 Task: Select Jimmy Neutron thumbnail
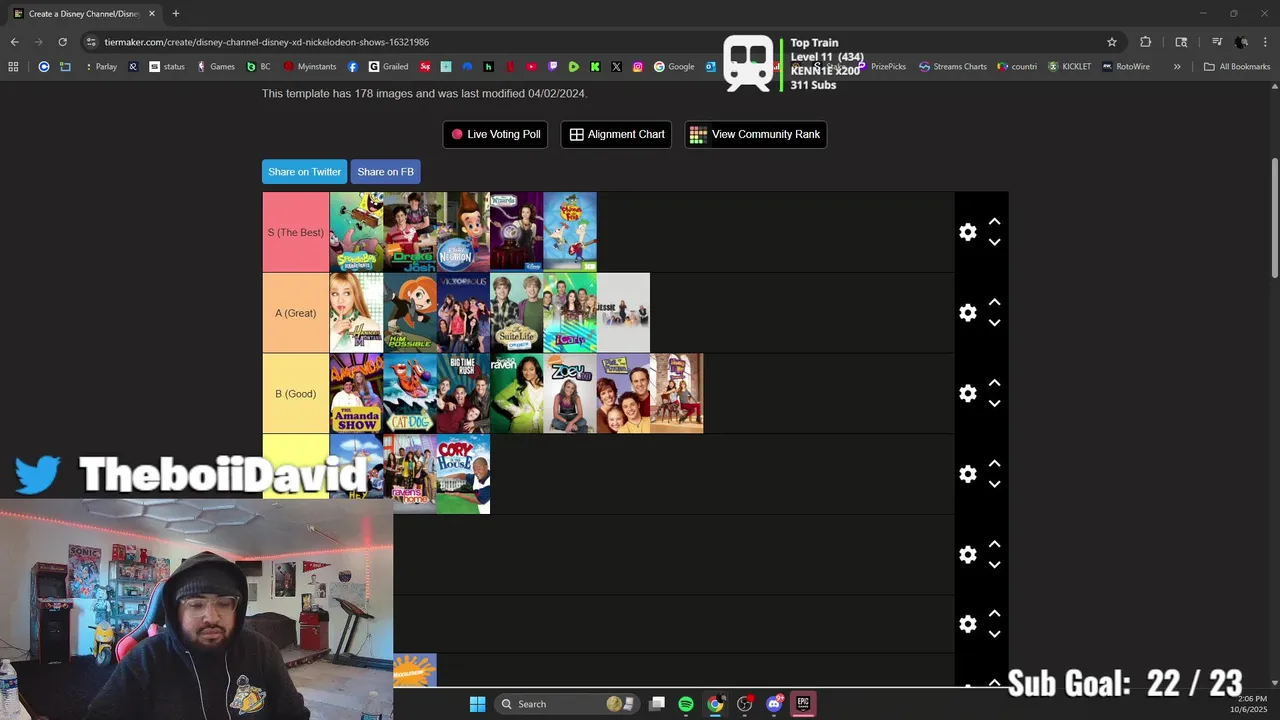point(463,232)
